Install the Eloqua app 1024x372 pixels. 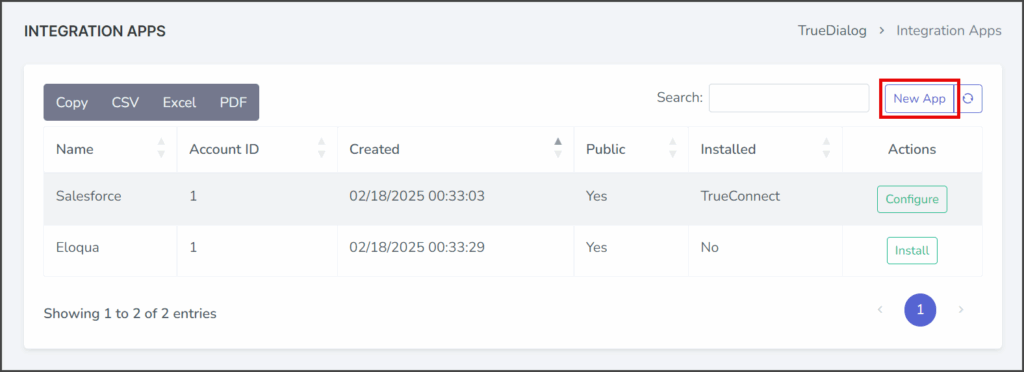912,251
